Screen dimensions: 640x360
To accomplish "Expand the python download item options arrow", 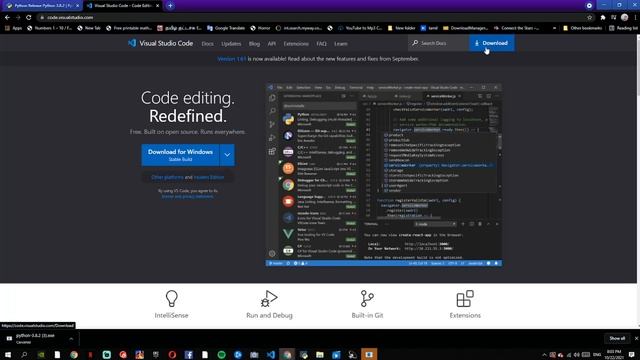I will click(x=71, y=339).
